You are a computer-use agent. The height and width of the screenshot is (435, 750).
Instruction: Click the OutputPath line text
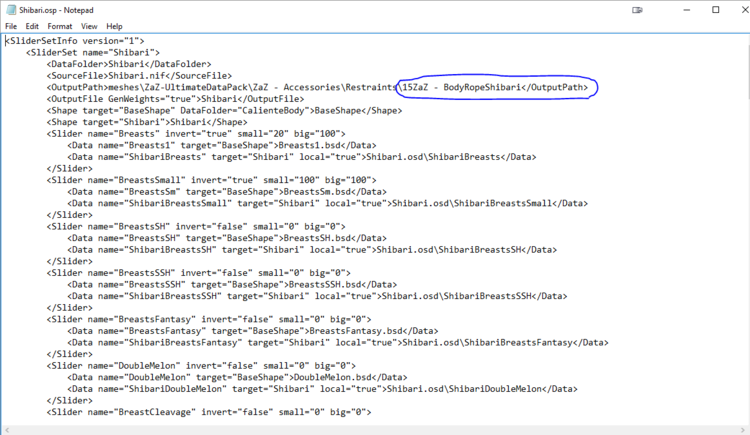coord(317,87)
